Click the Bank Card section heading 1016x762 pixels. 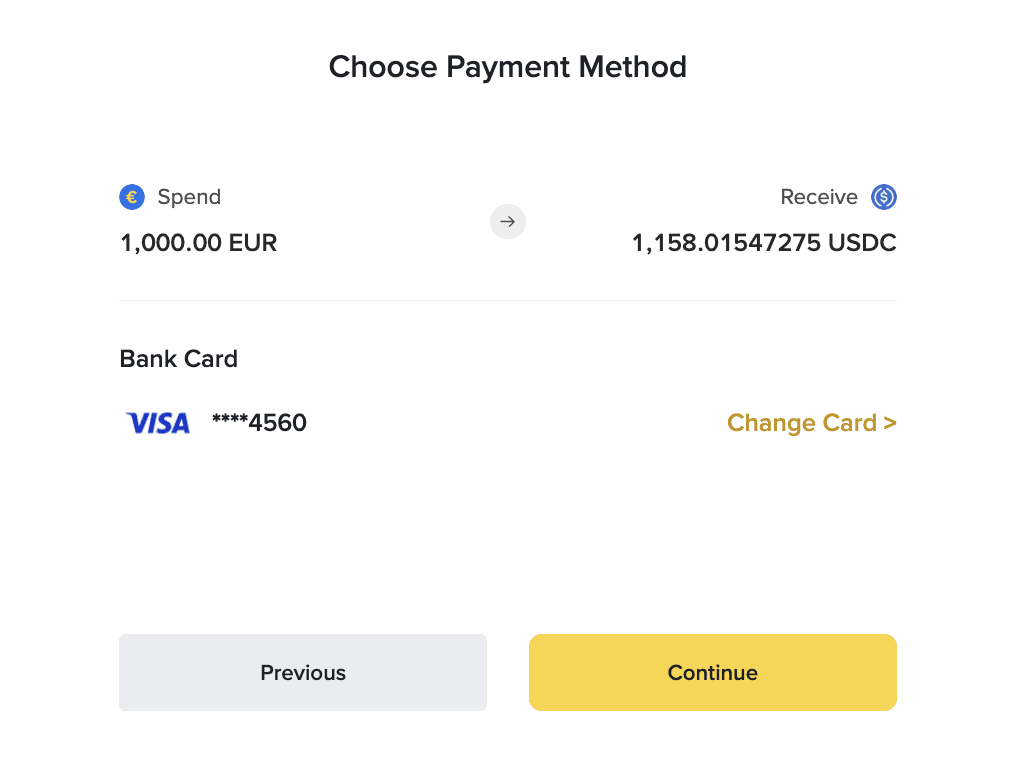pyautogui.click(x=179, y=359)
